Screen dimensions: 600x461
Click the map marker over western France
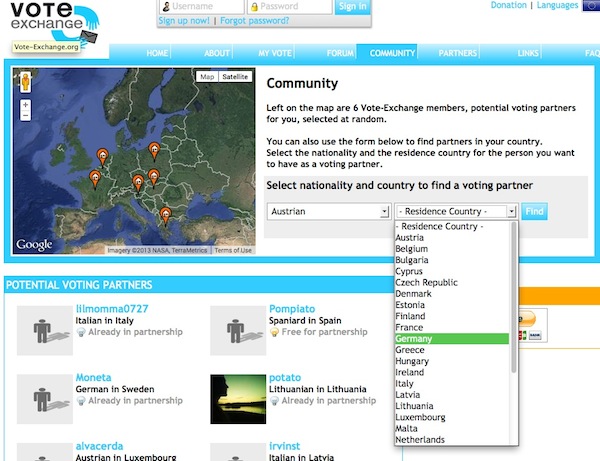[x=95, y=179]
